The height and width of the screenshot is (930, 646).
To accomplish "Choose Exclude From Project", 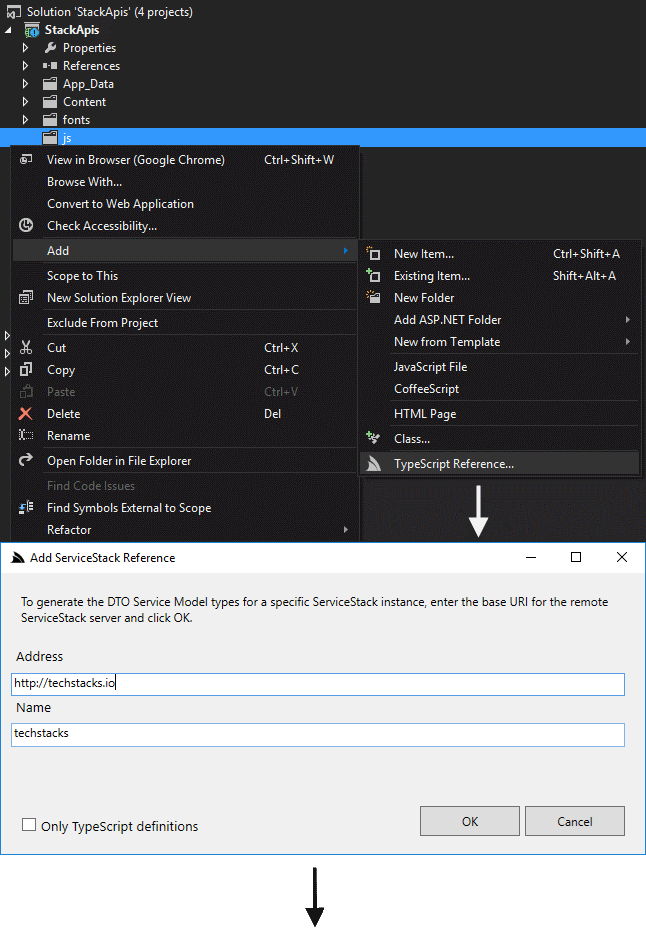I will click(185, 323).
